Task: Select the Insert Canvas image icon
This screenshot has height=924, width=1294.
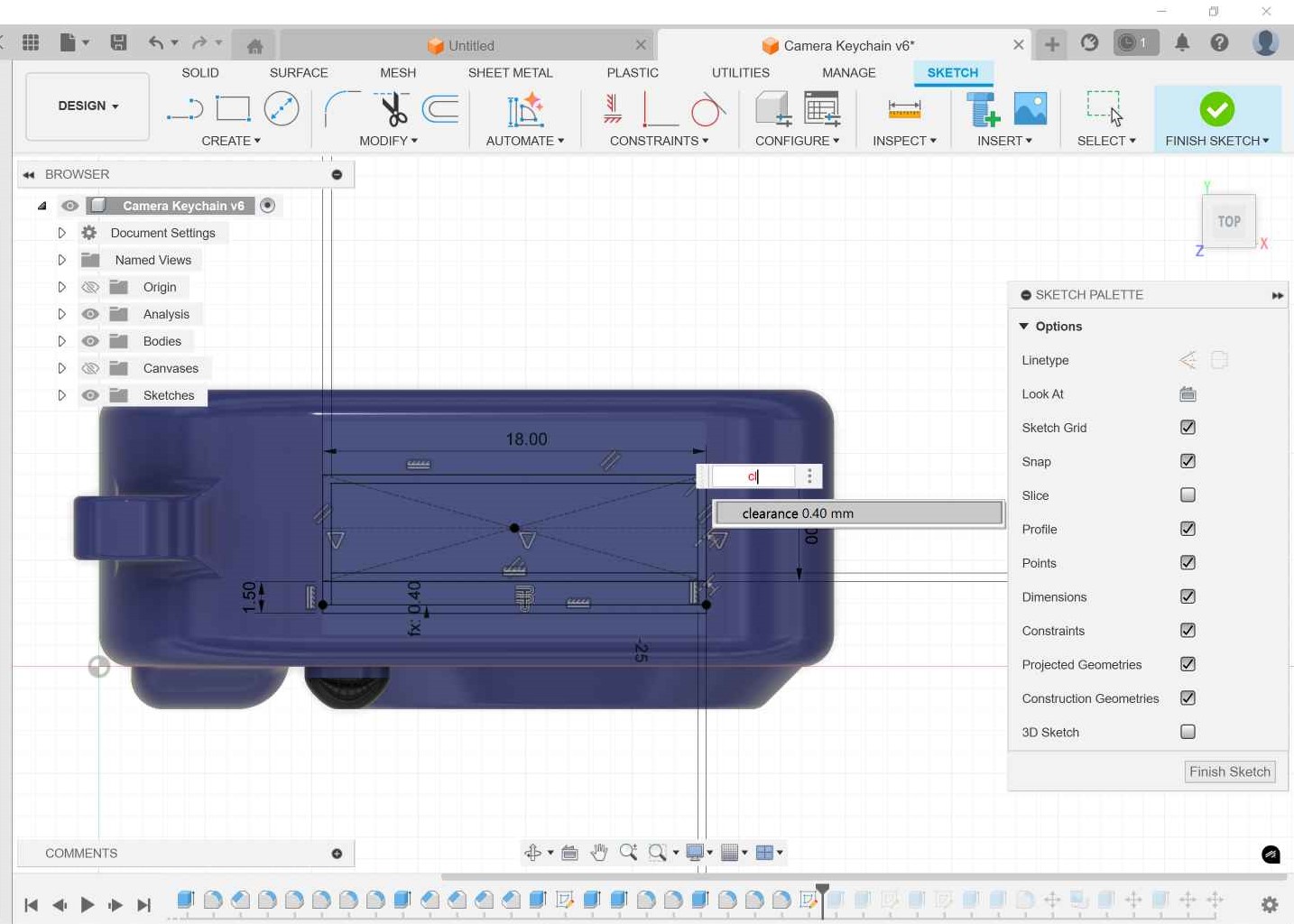Action: pyautogui.click(x=1031, y=109)
